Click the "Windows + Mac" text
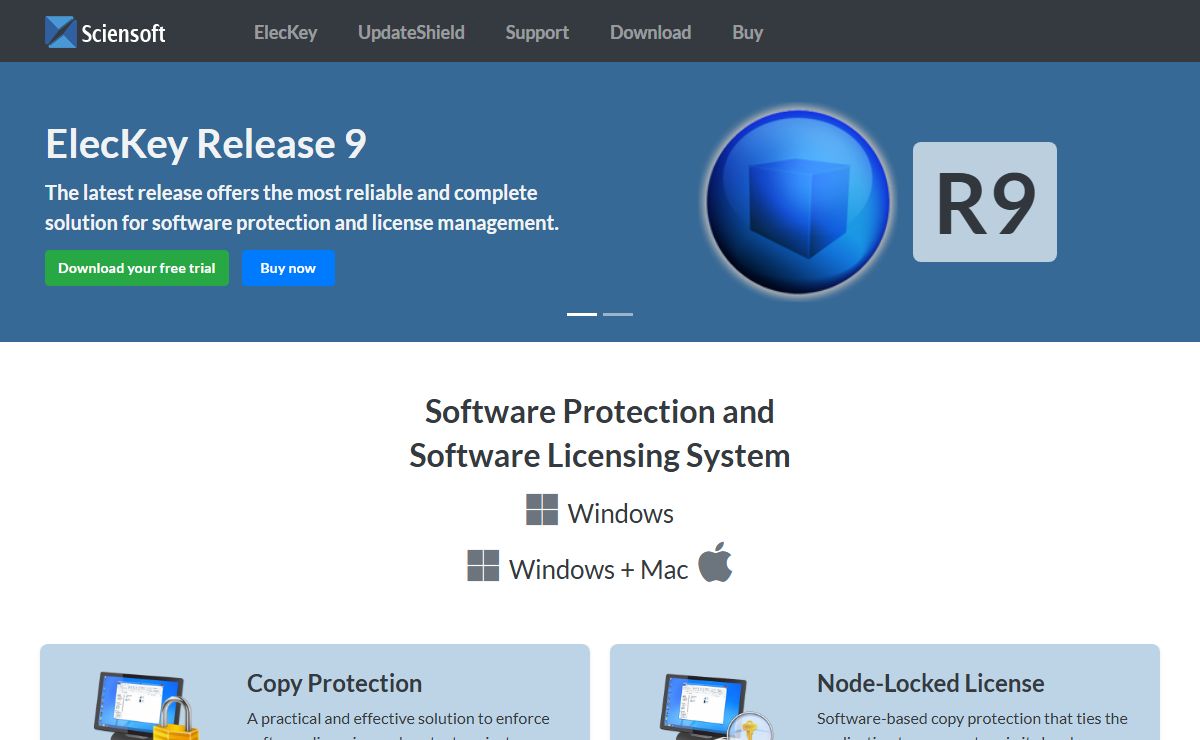1200x740 pixels. [599, 569]
